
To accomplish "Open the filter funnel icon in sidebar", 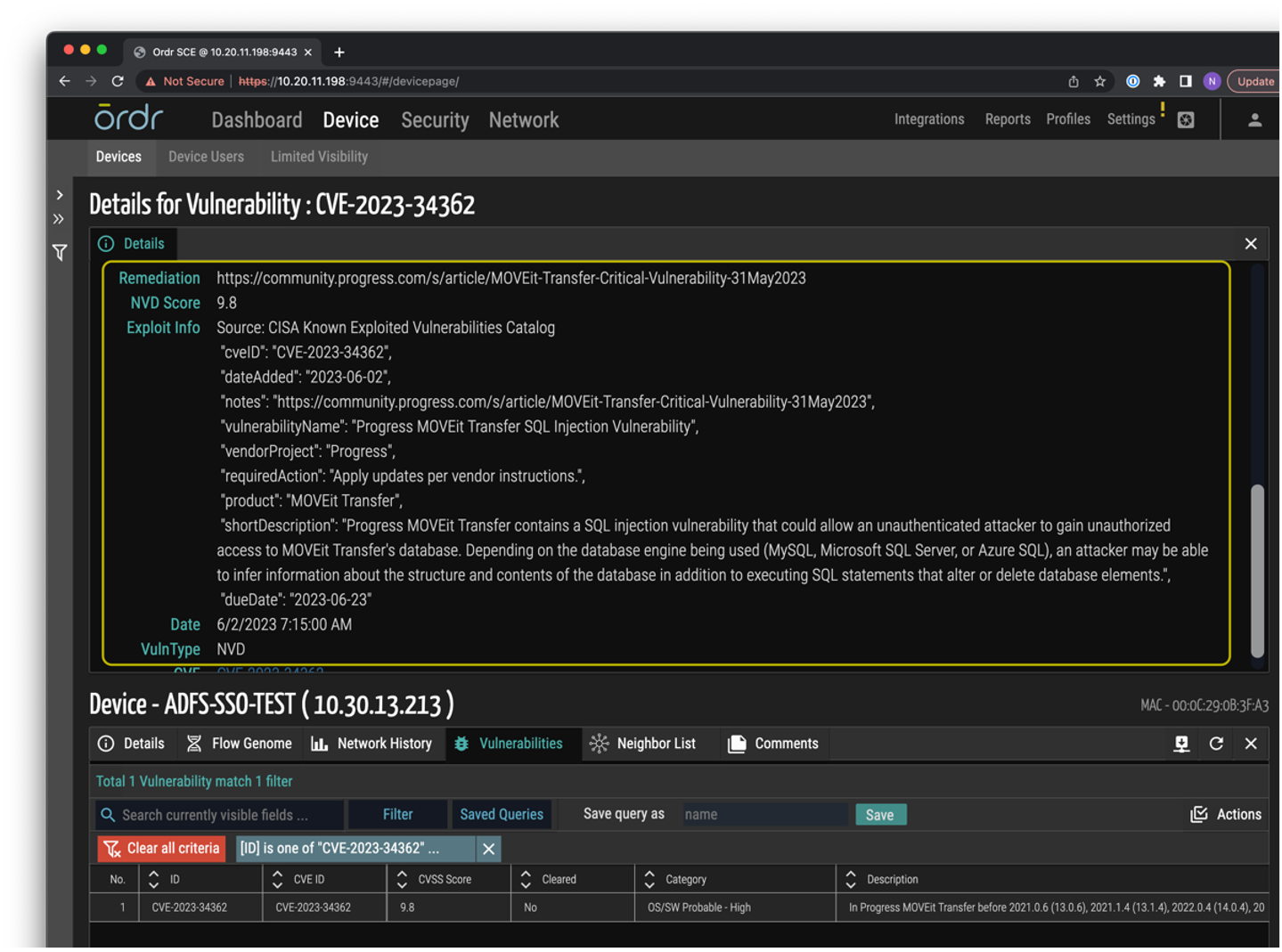I will pyautogui.click(x=59, y=252).
